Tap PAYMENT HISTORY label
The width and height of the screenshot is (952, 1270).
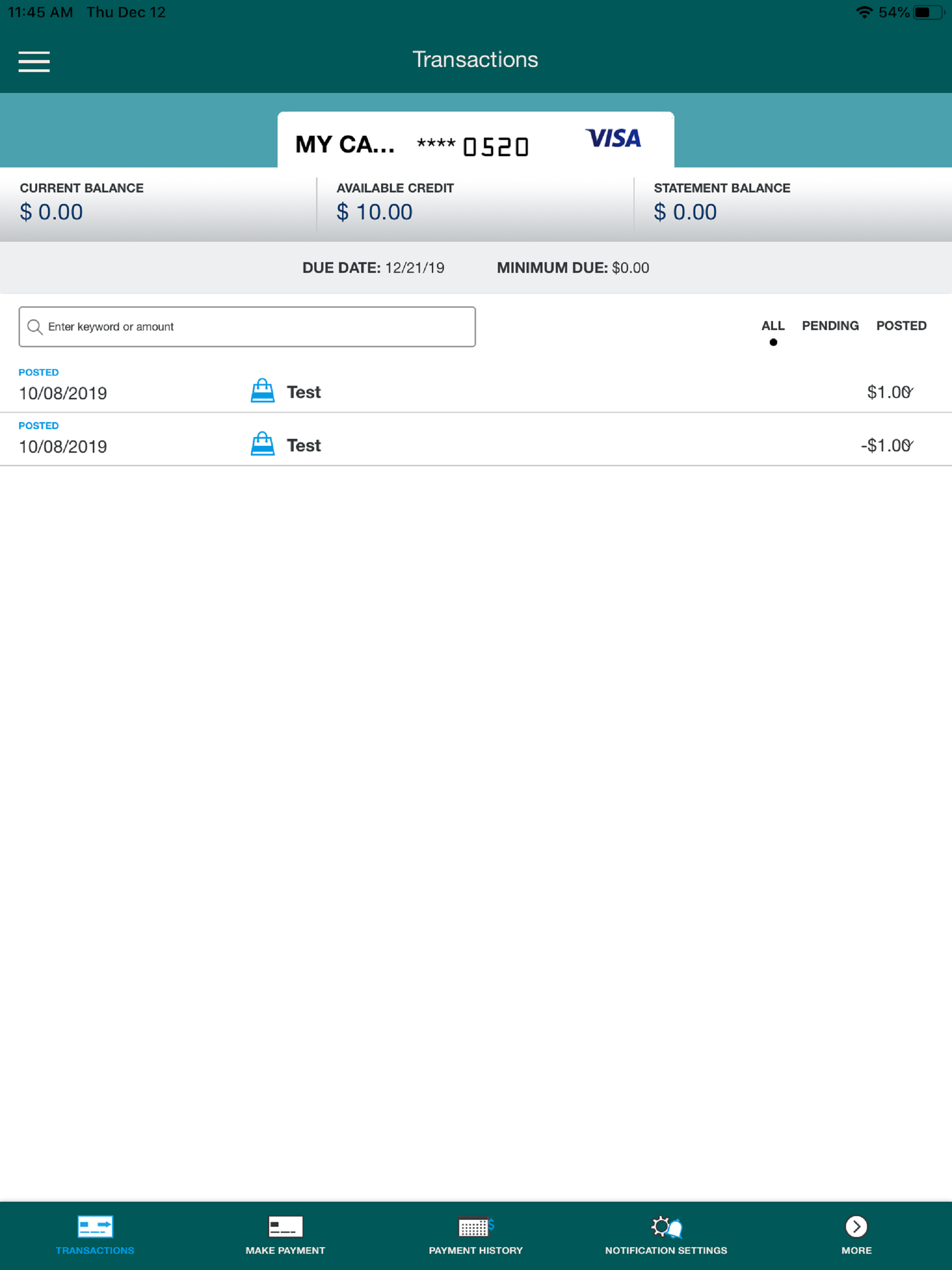476,1250
